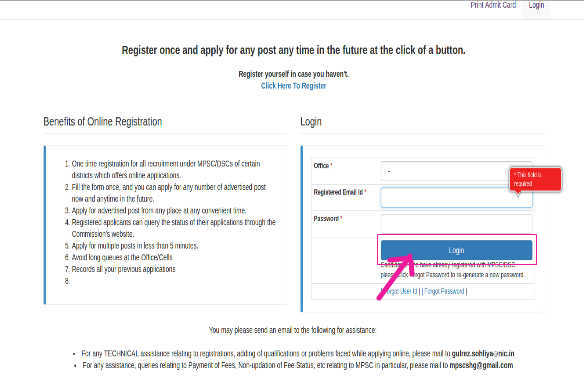Open the Forgot User Id link
584x386 pixels.
[x=399, y=291]
